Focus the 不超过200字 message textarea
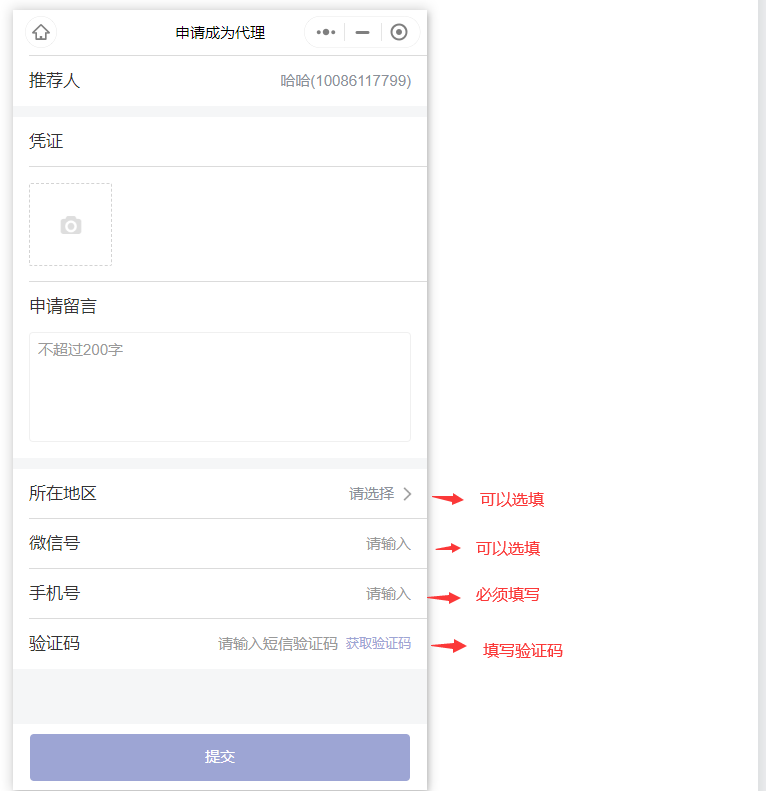The width and height of the screenshot is (766, 791). tap(220, 386)
